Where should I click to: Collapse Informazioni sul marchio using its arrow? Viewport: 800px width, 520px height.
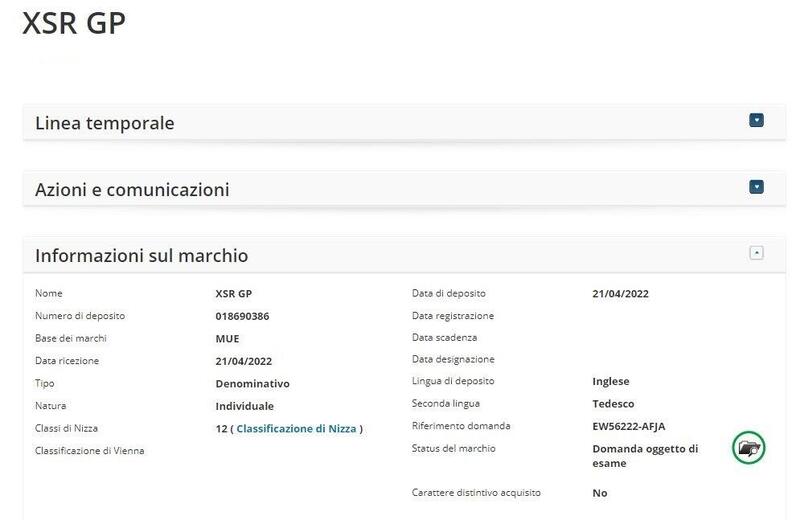[756, 253]
